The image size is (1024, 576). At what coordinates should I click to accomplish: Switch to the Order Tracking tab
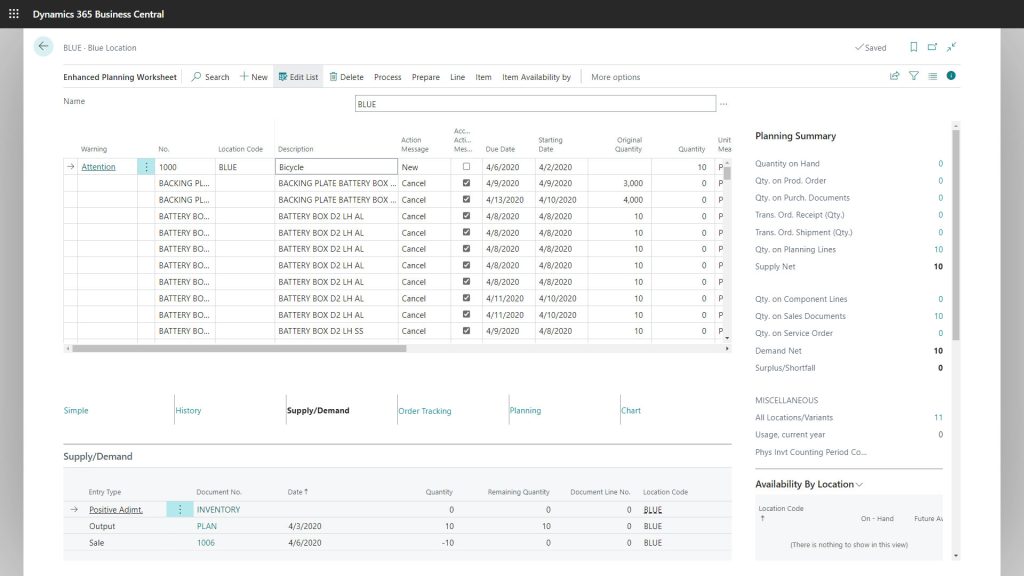point(424,410)
